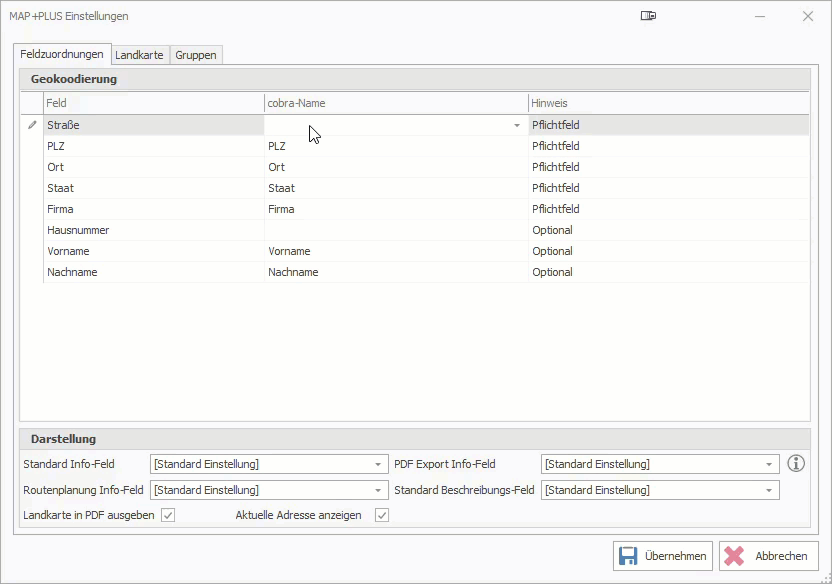This screenshot has width=832, height=584.
Task: Click the cobra-Name cell with value Firma
Action: pyautogui.click(x=396, y=209)
